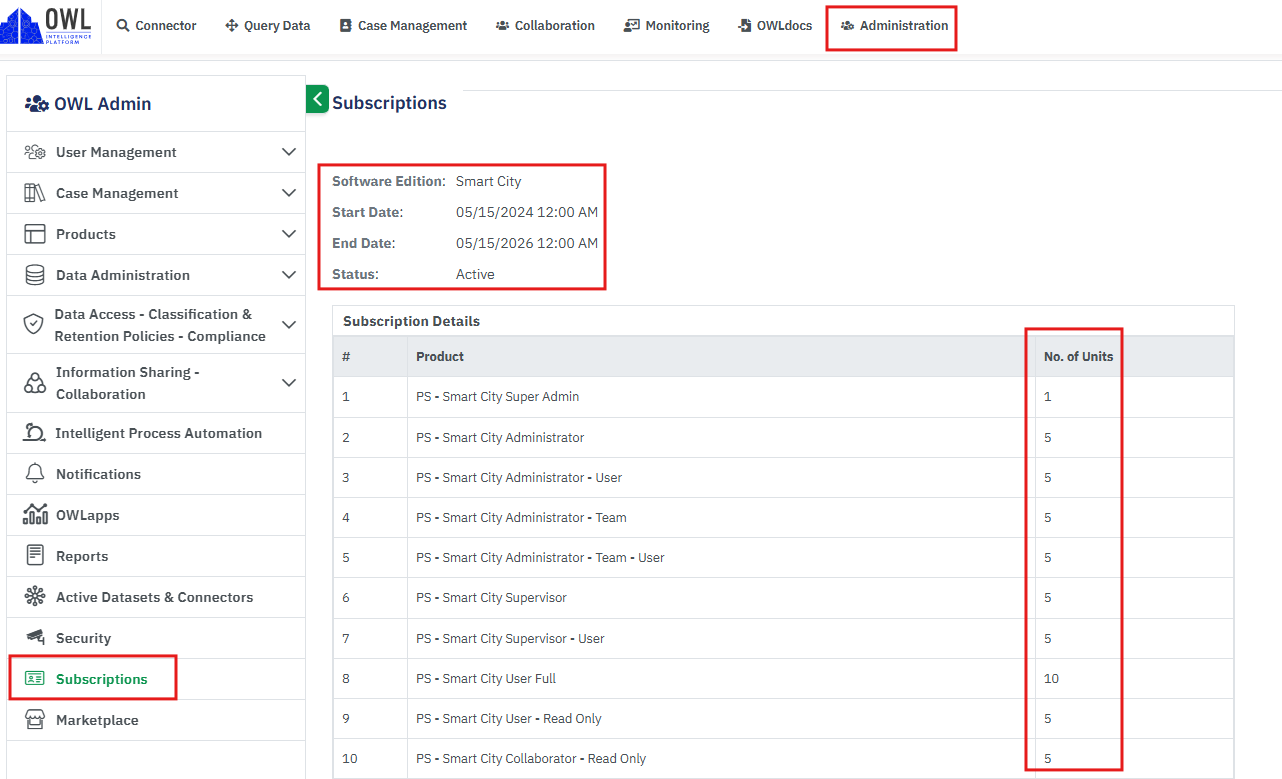Click the sidebar Case Management books icon
This screenshot has width=1282, height=779.
[35, 193]
